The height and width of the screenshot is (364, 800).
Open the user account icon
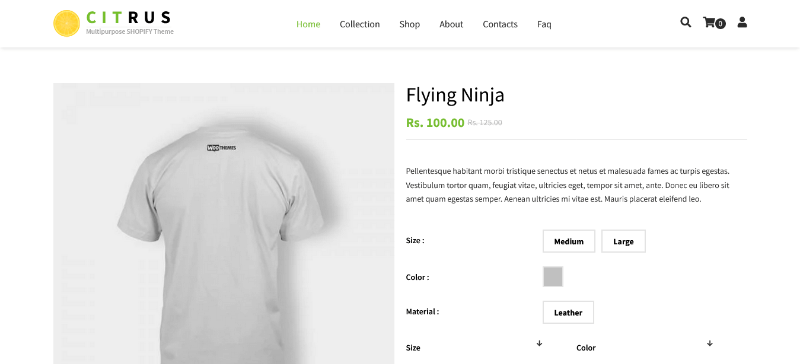point(742,22)
